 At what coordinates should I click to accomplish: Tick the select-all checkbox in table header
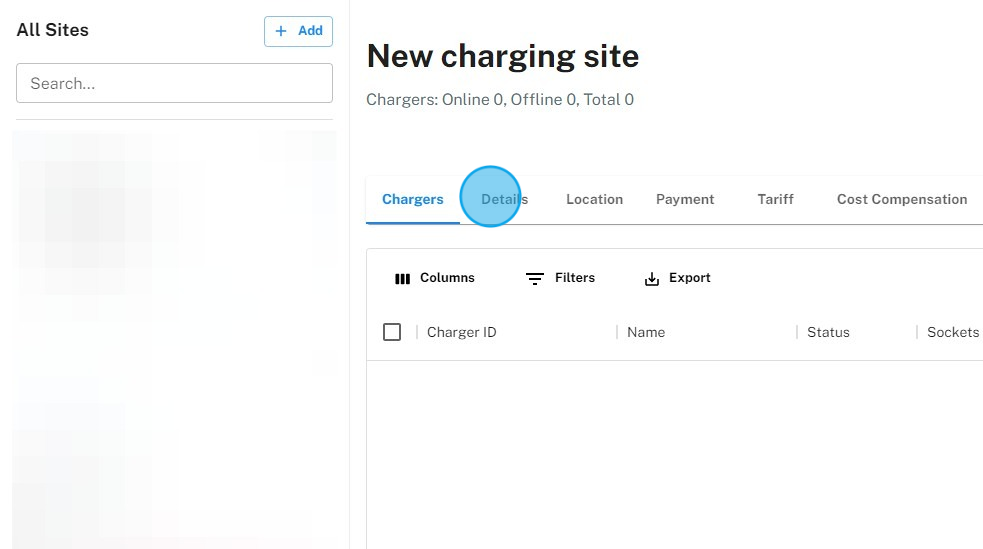click(392, 332)
